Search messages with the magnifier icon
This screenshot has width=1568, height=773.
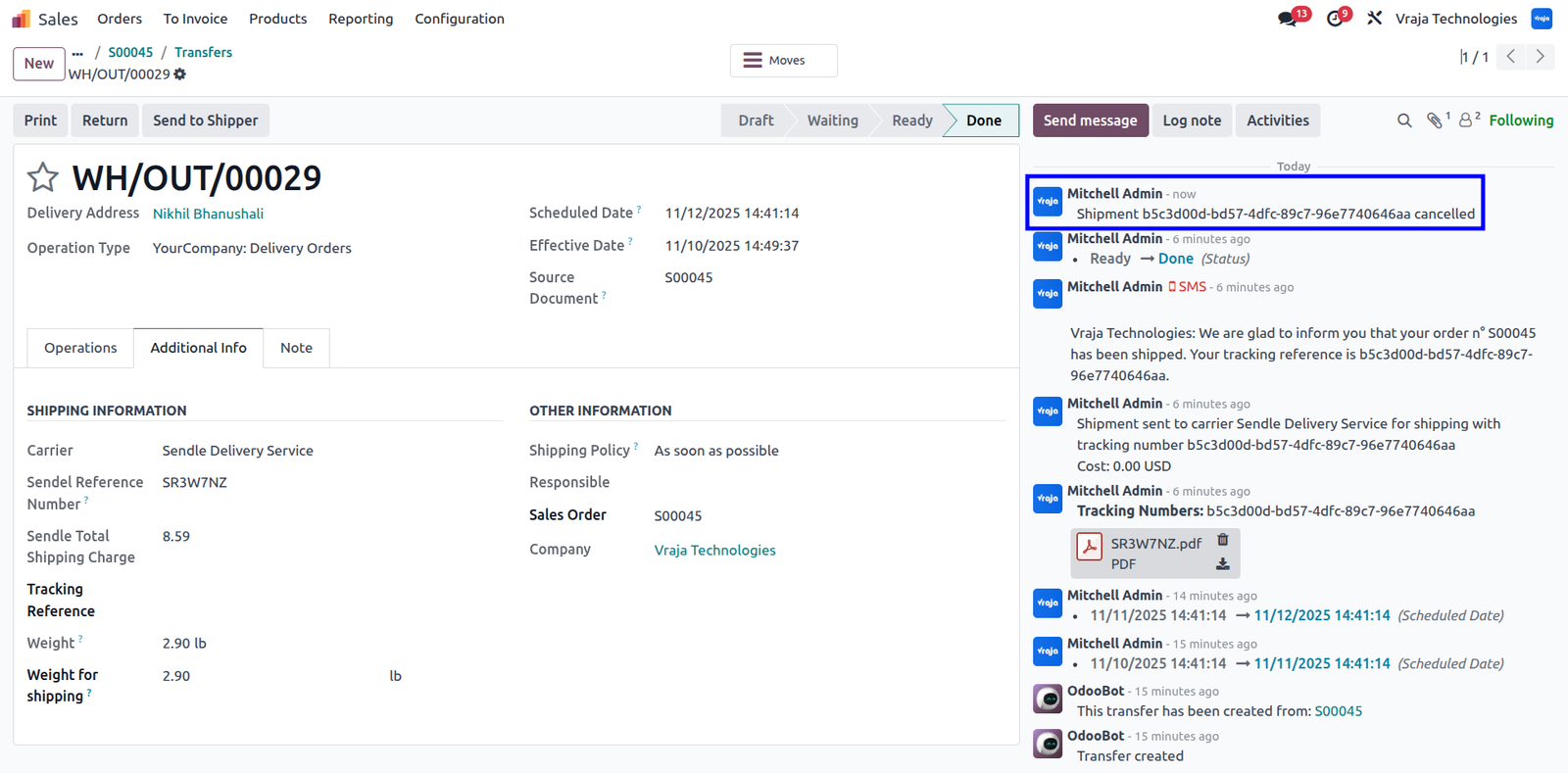click(1404, 121)
